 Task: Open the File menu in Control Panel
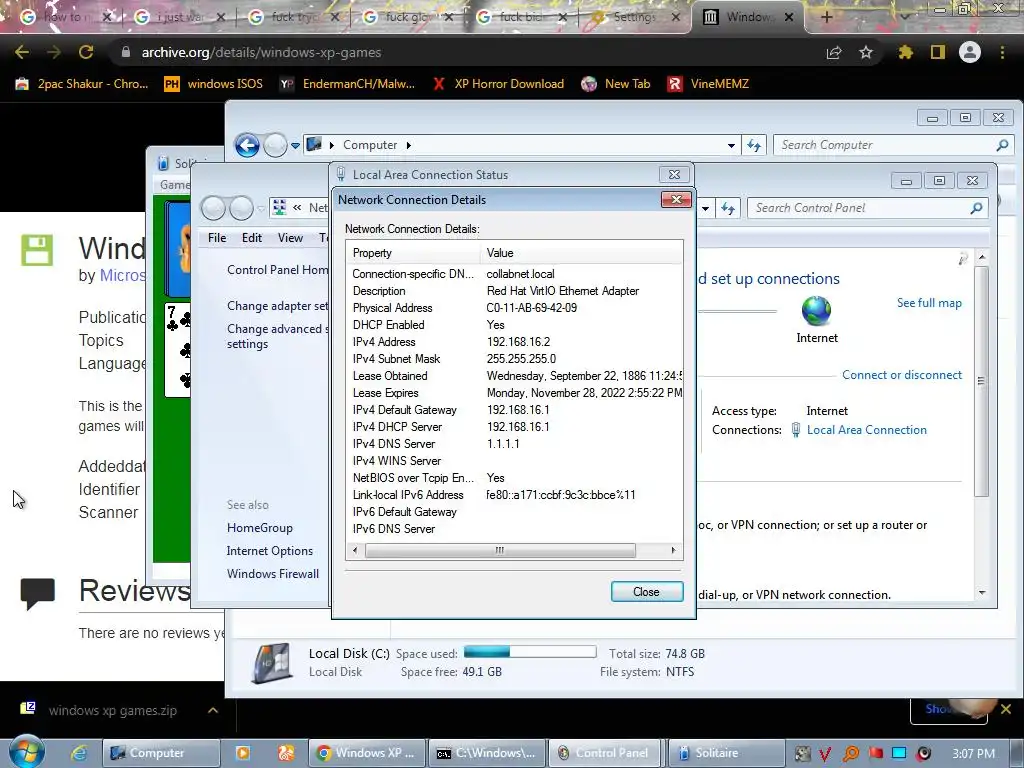[x=217, y=238]
